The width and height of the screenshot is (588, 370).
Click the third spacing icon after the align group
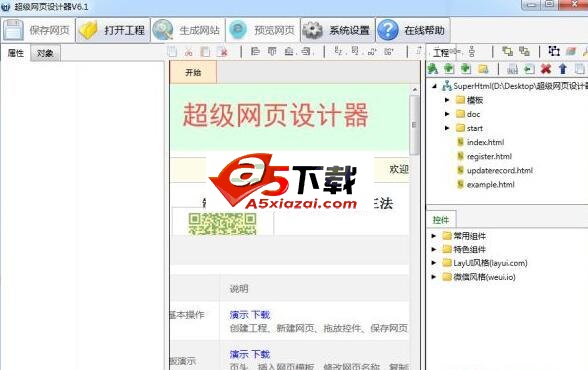click(x=372, y=51)
